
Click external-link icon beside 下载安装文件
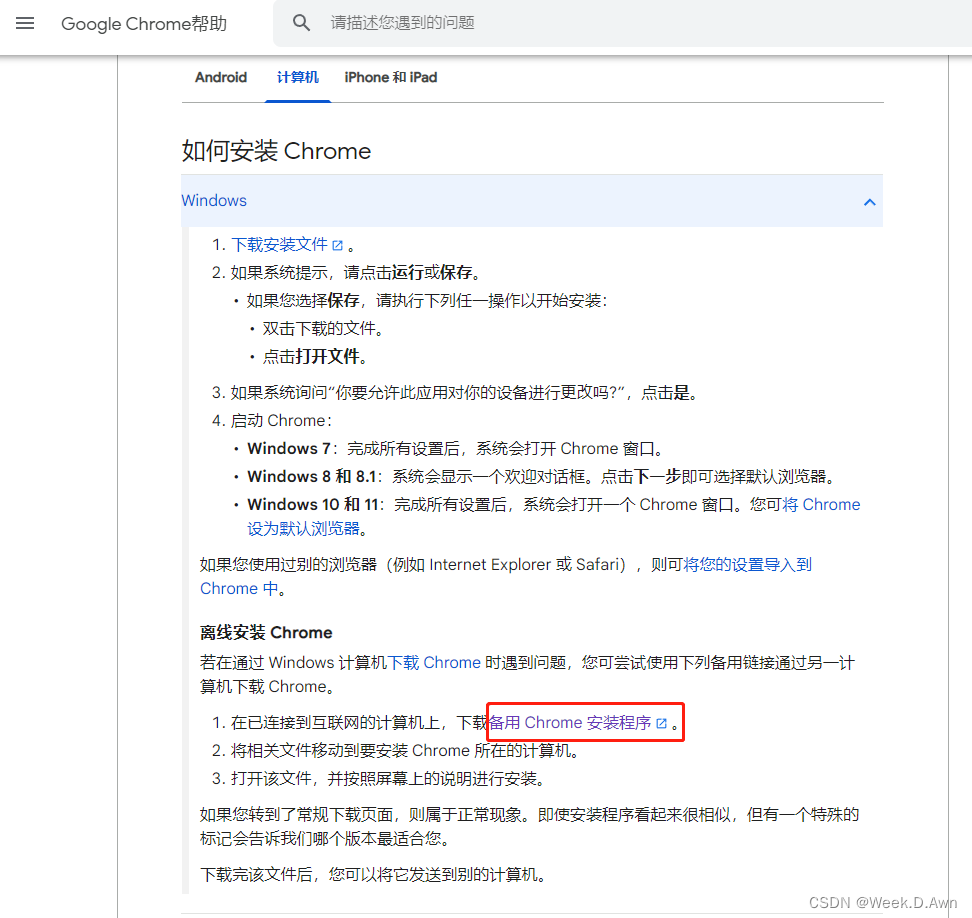pos(337,245)
